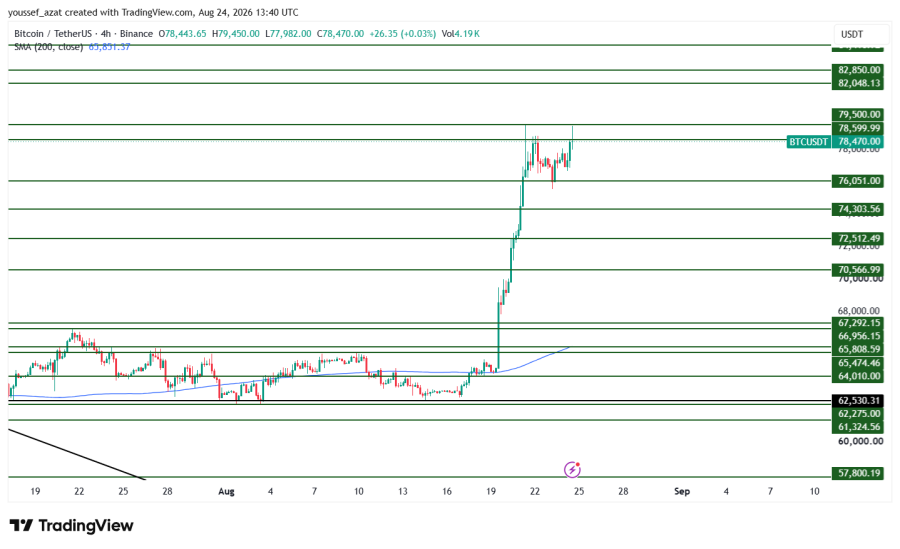Screen dimensions: 900x549
Task: Click the 66,956.15 price level label
Action: 858,336
